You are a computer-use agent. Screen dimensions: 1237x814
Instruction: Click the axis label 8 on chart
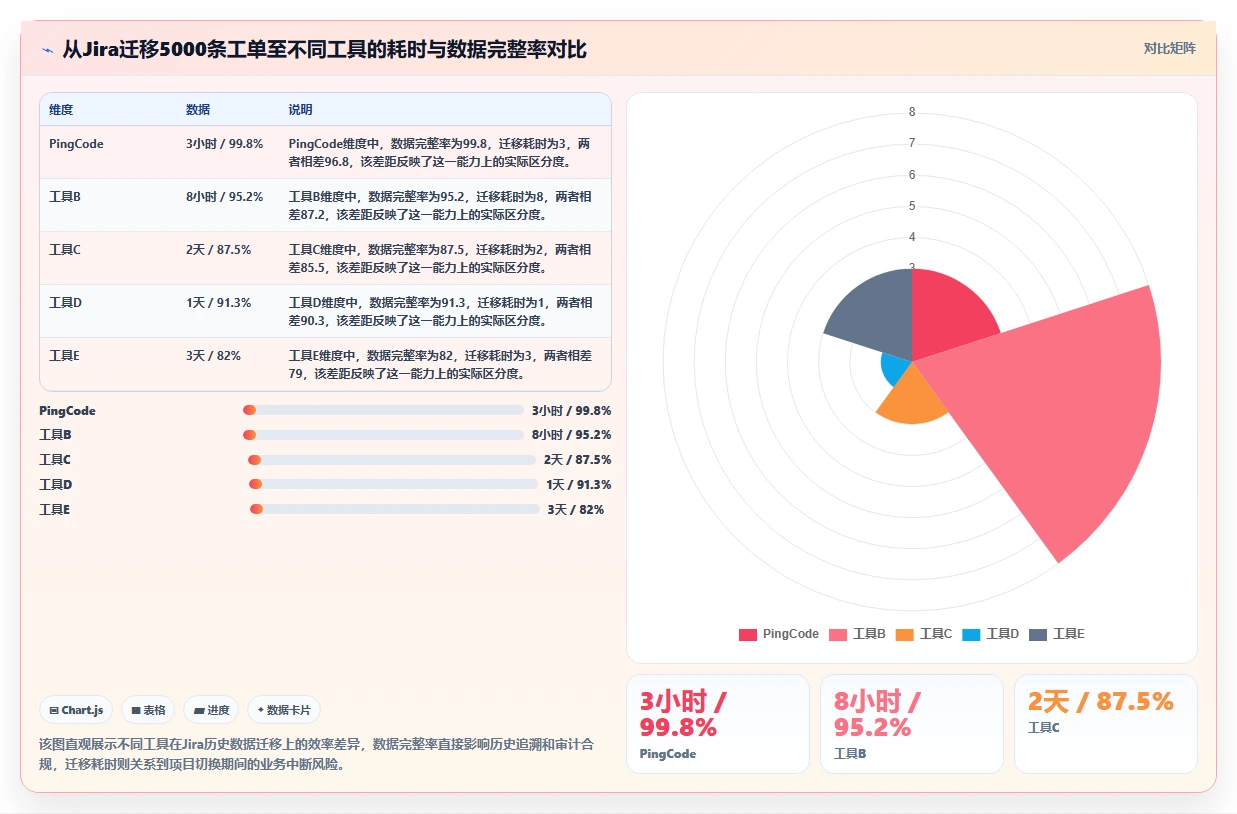[x=912, y=112]
